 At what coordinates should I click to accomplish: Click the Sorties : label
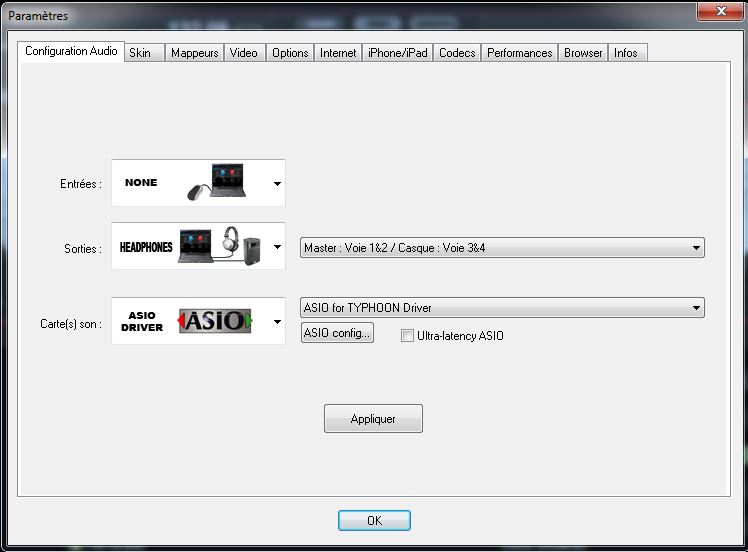coord(83,249)
